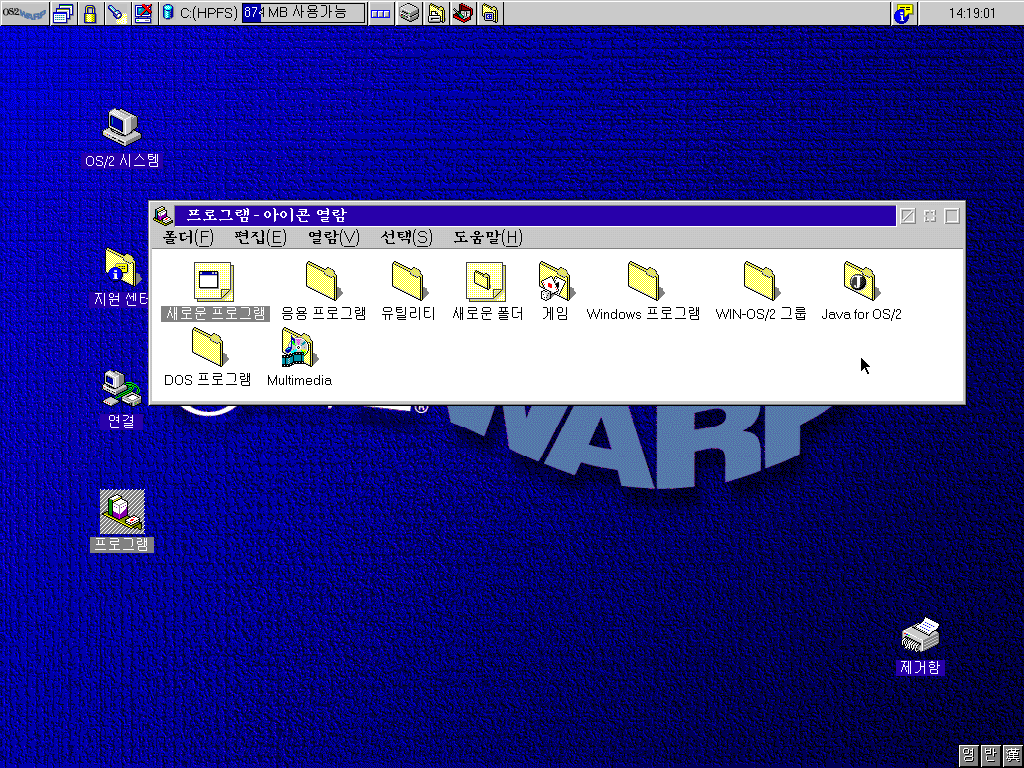Click the window list icon in WarpCenter
The image size is (1024, 768).
point(63,13)
